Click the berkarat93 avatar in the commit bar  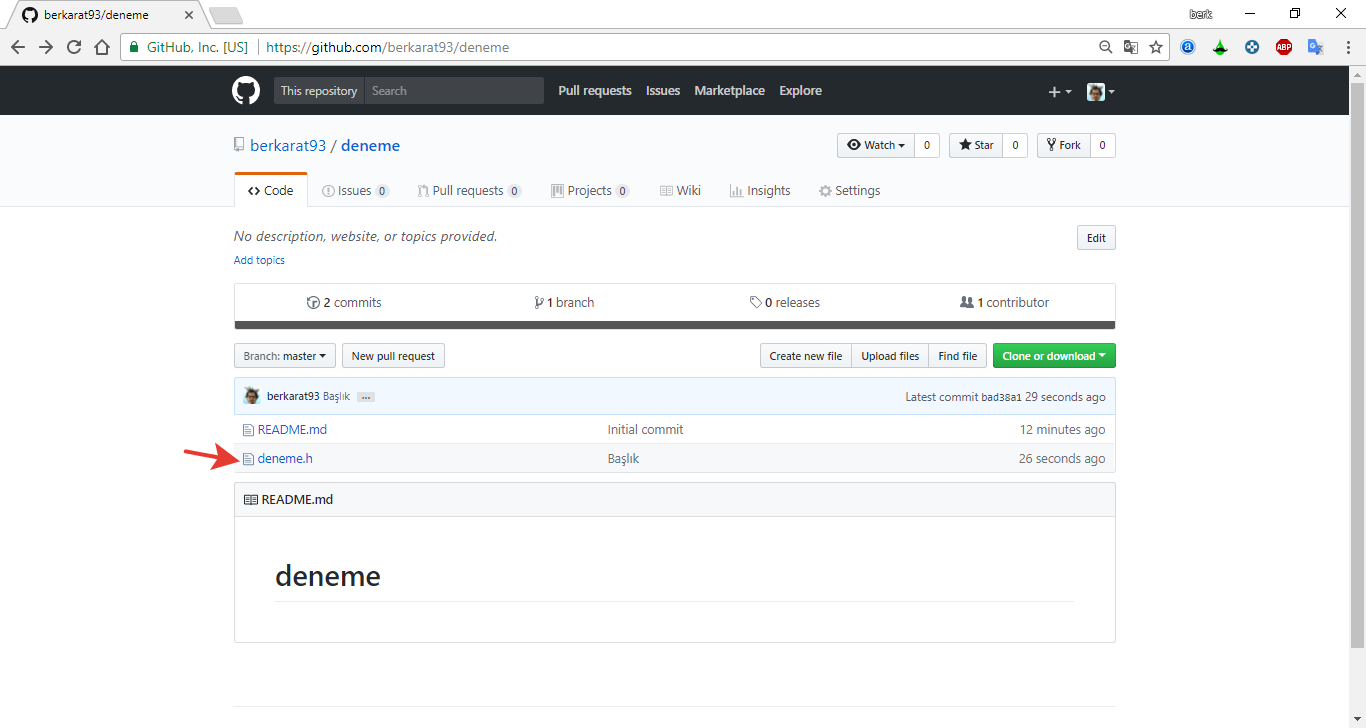(252, 396)
